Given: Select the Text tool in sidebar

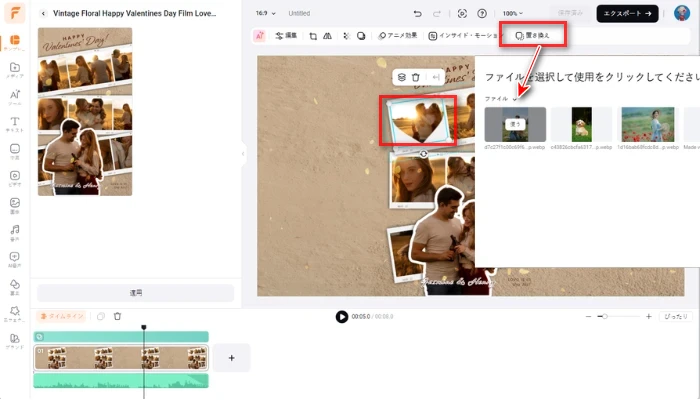Looking at the screenshot, I should [15, 124].
